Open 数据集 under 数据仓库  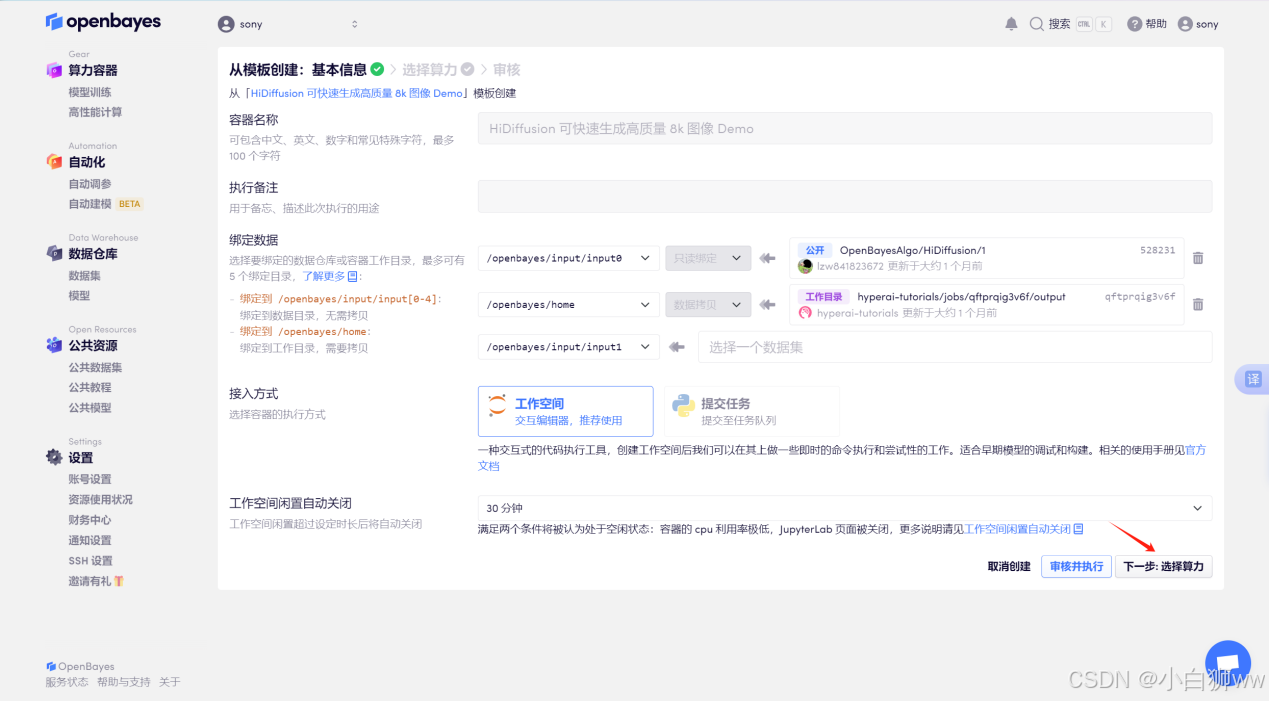point(84,275)
